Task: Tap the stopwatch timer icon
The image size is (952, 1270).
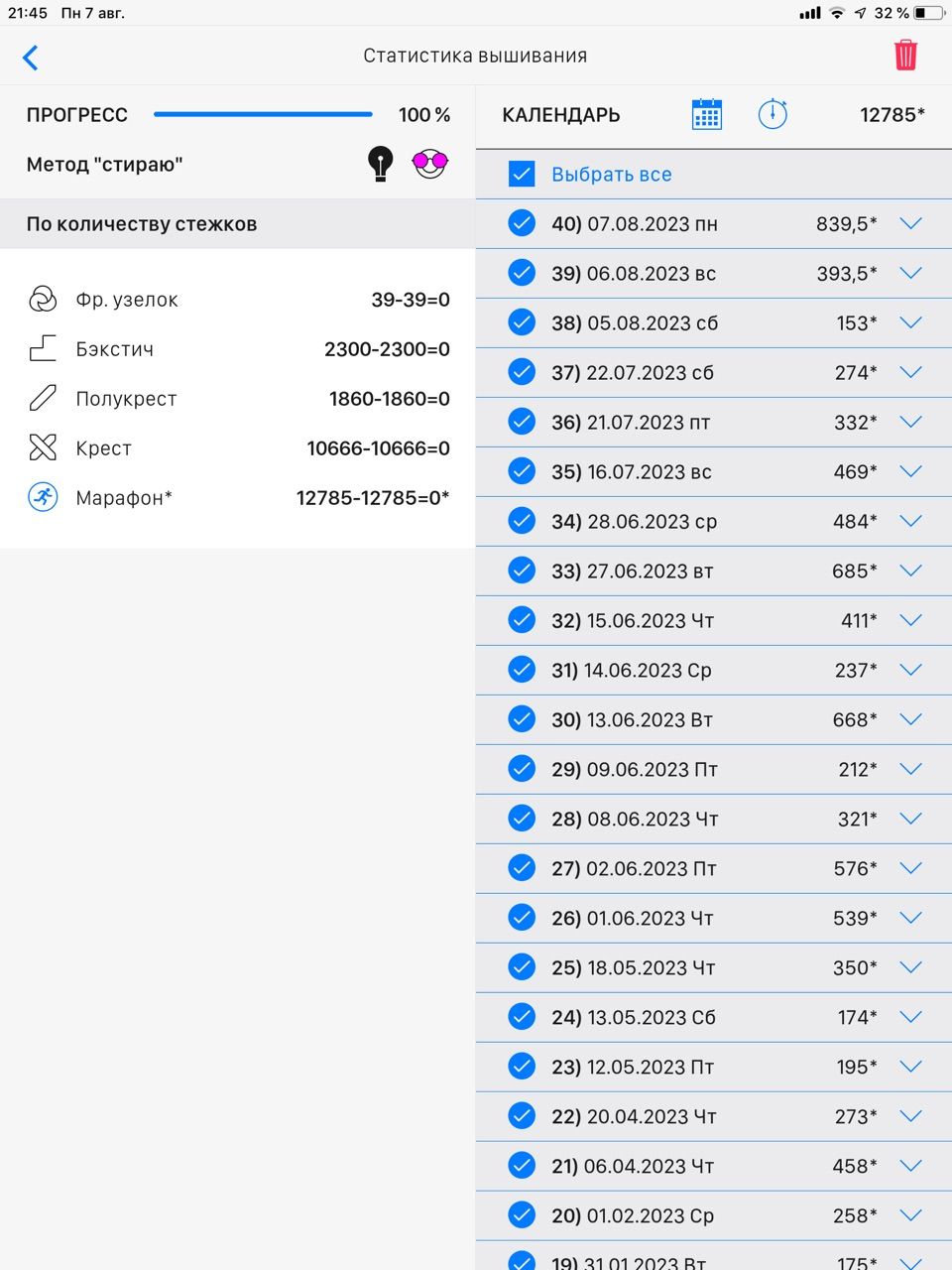Action: [x=773, y=114]
